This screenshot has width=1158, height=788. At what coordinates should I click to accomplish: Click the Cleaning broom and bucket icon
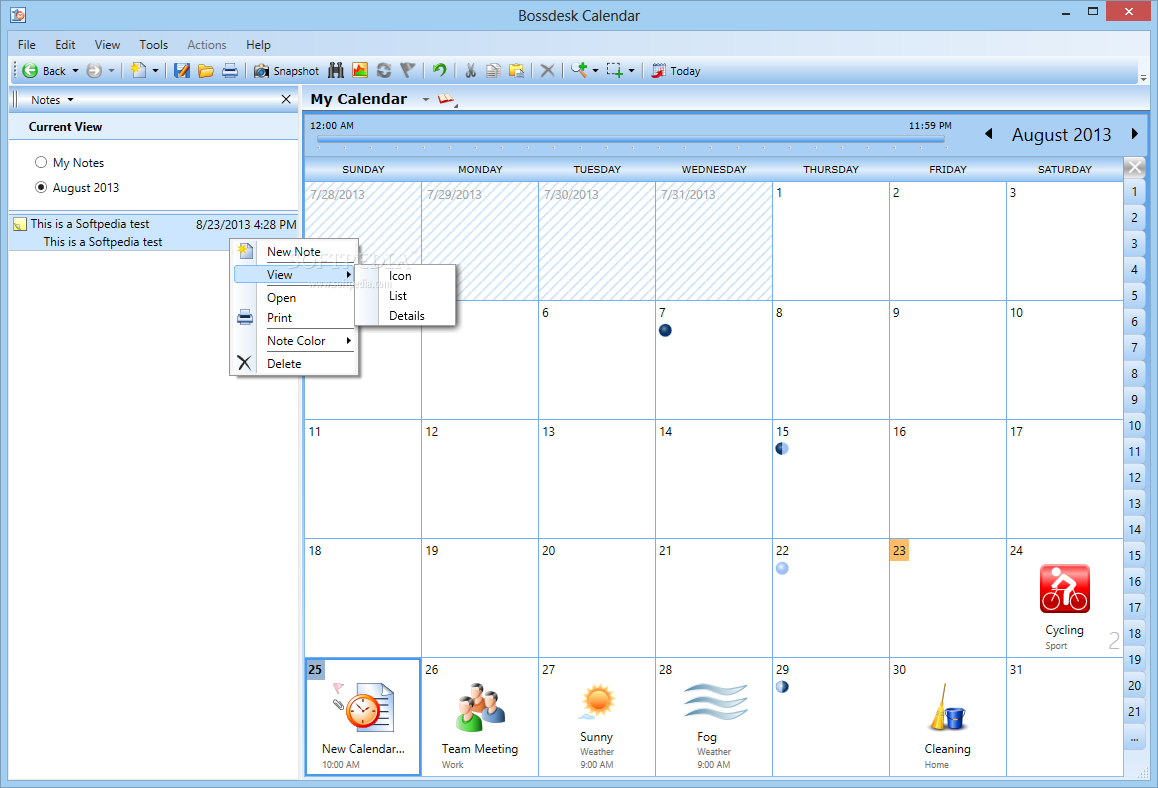click(948, 707)
